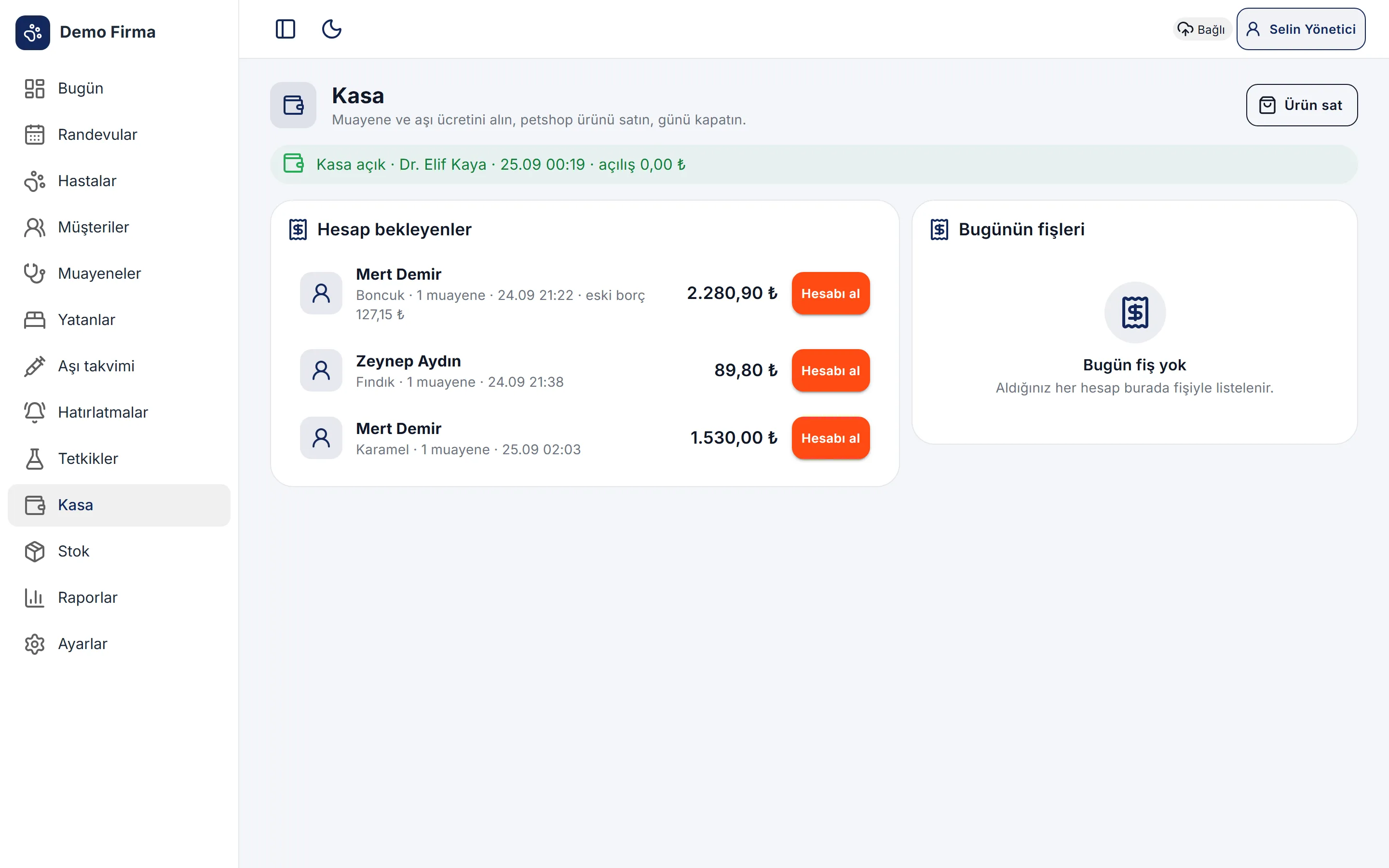
Task: Click the Bugün fiş yok message
Action: pyautogui.click(x=1134, y=365)
